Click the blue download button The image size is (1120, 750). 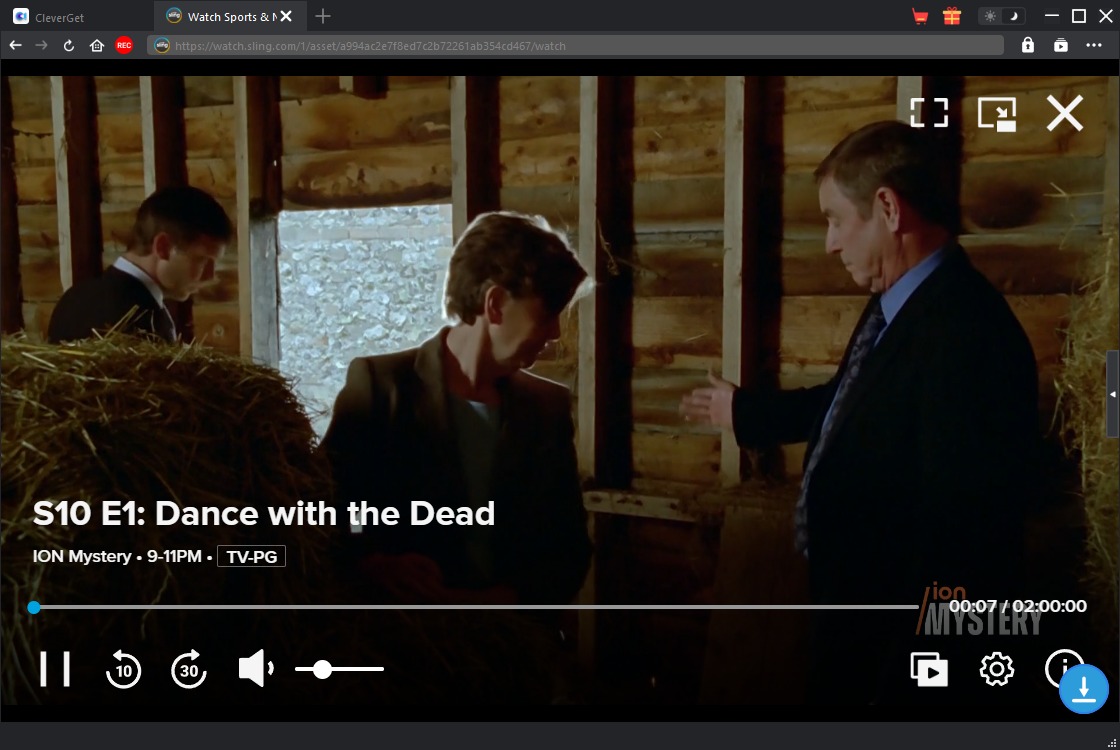pyautogui.click(x=1084, y=689)
